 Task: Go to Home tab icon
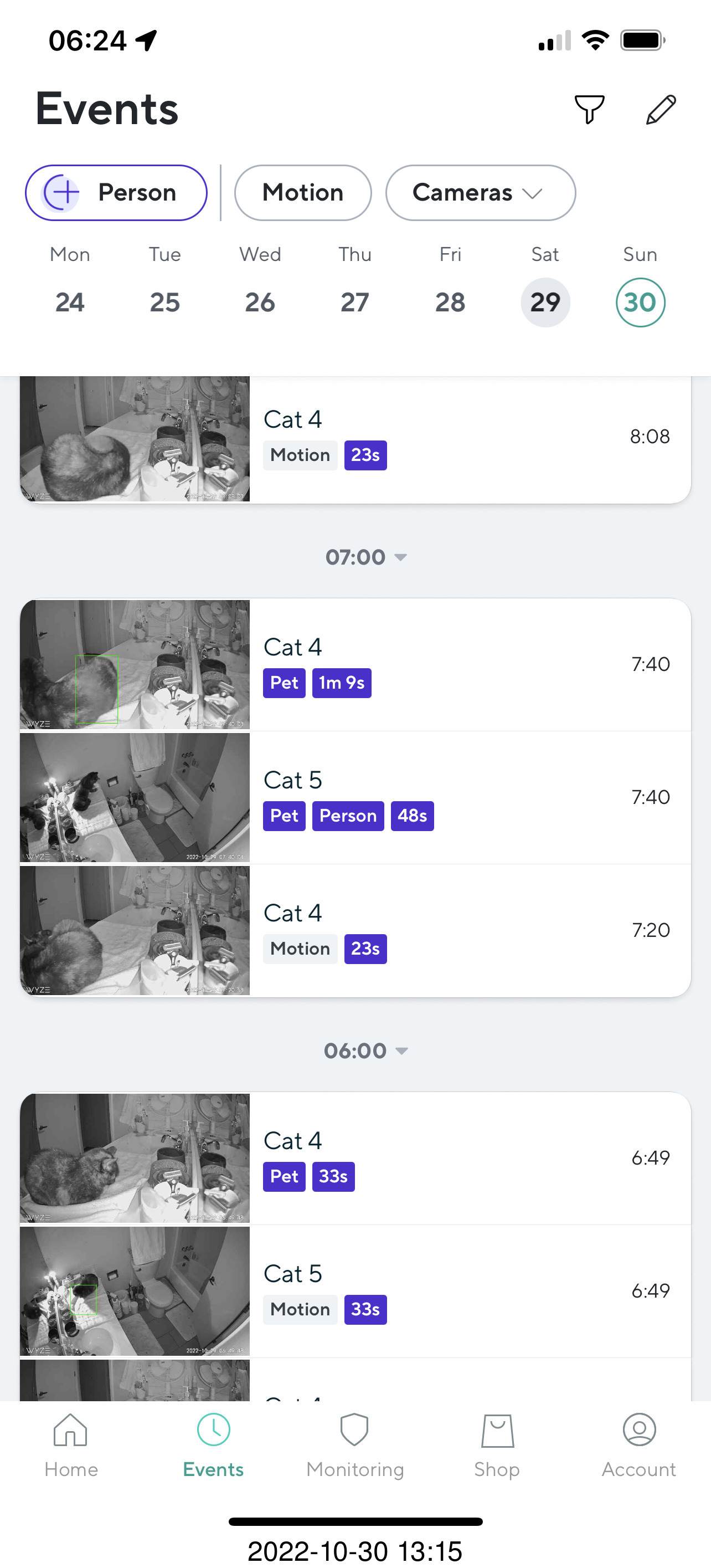pos(70,1431)
